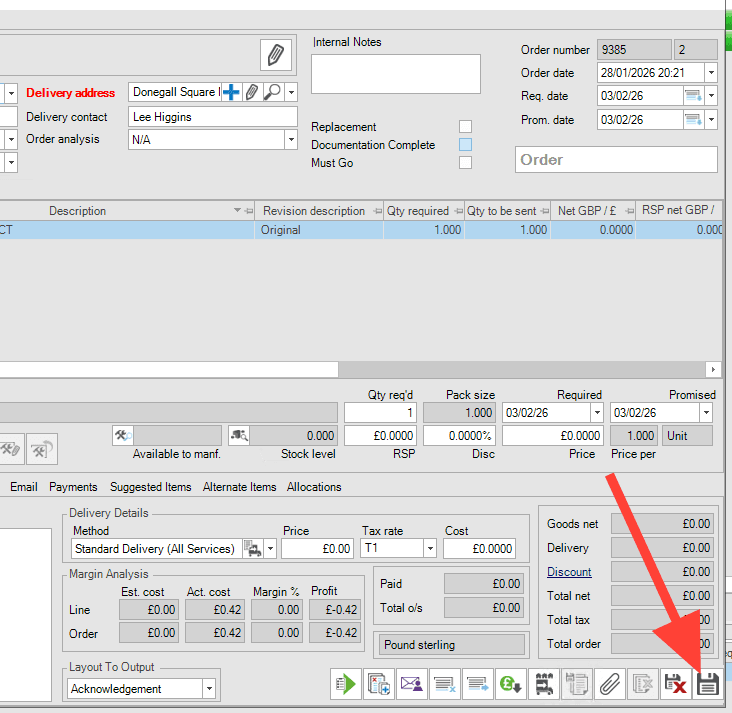Click the Stock level search icon
The width and height of the screenshot is (732, 713).
[x=239, y=435]
